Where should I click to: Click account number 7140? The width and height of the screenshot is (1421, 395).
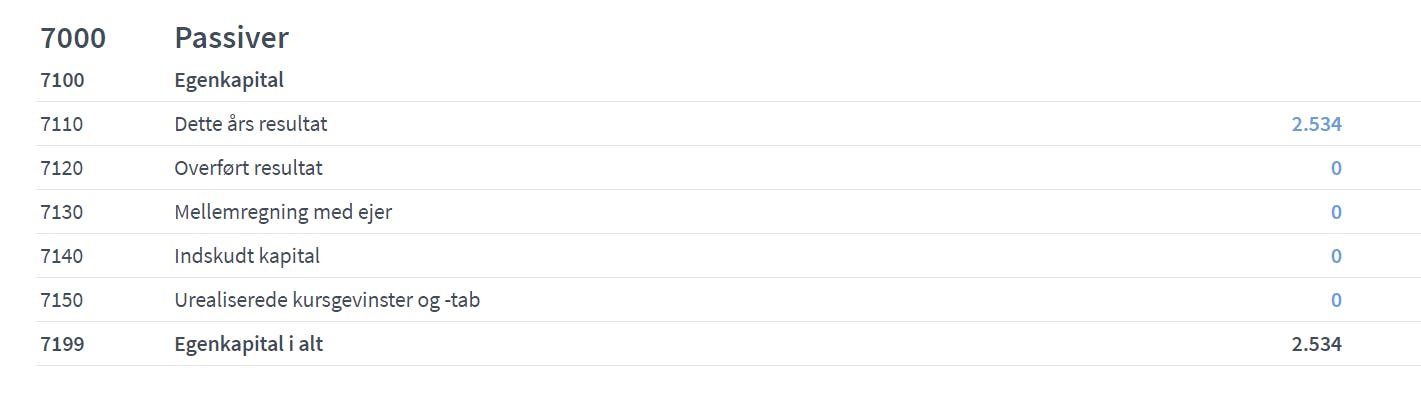[62, 256]
